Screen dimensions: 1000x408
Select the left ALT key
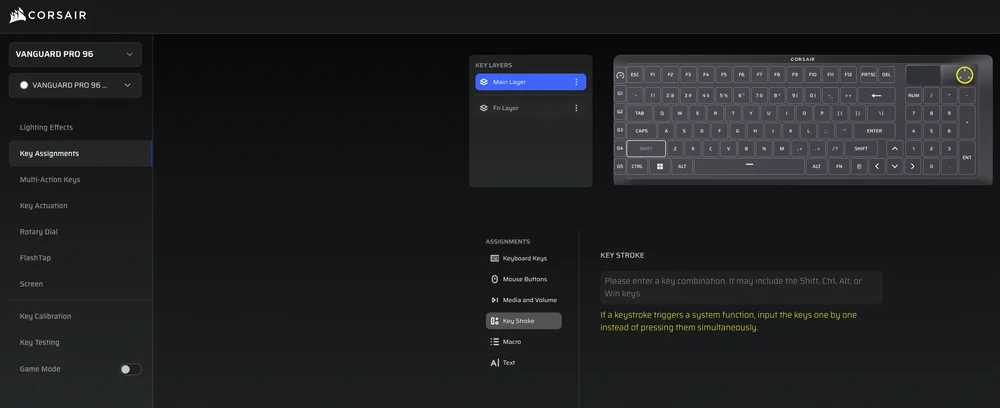pyautogui.click(x=682, y=166)
